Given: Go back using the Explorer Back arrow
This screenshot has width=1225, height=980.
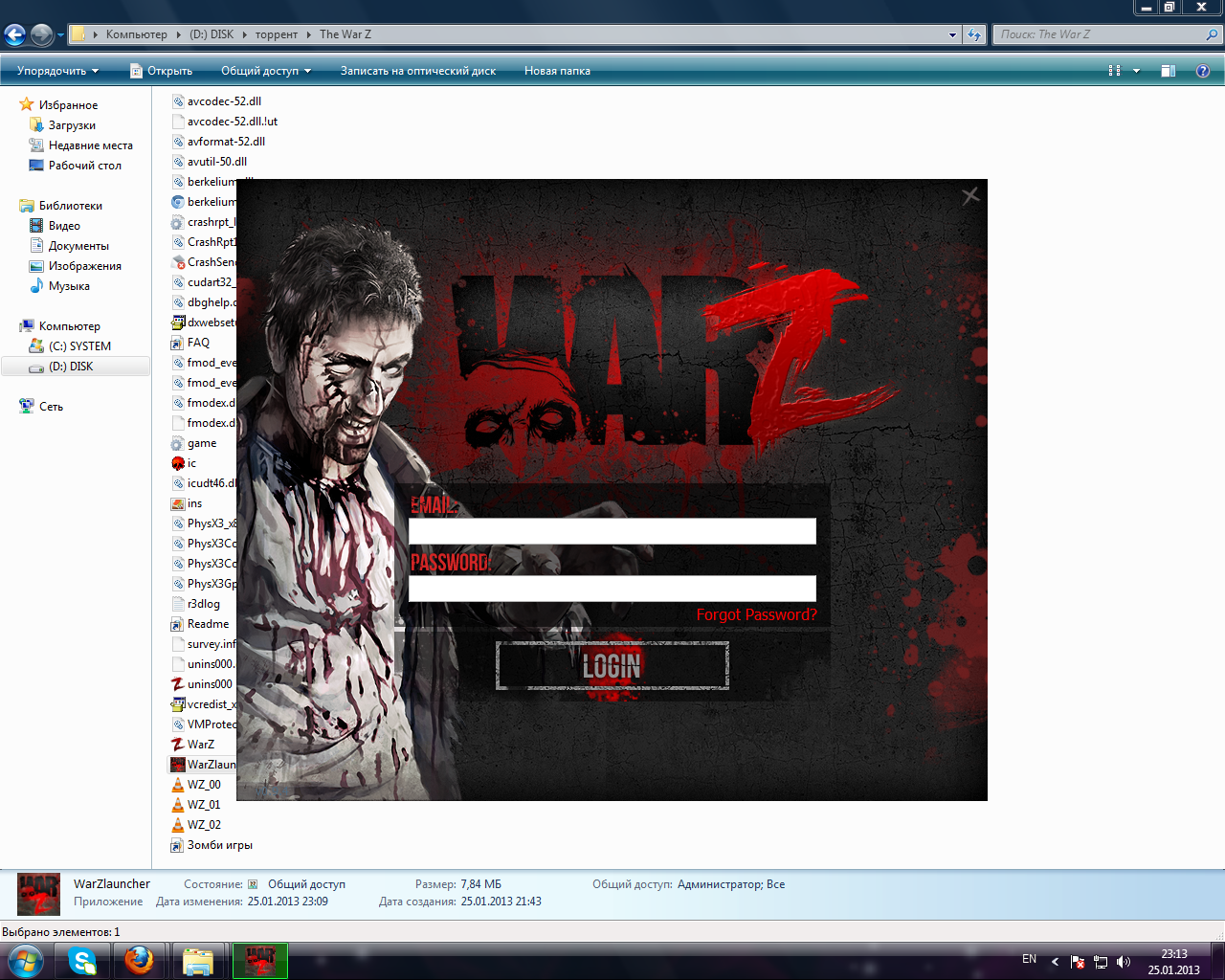Looking at the screenshot, I should 14,35.
